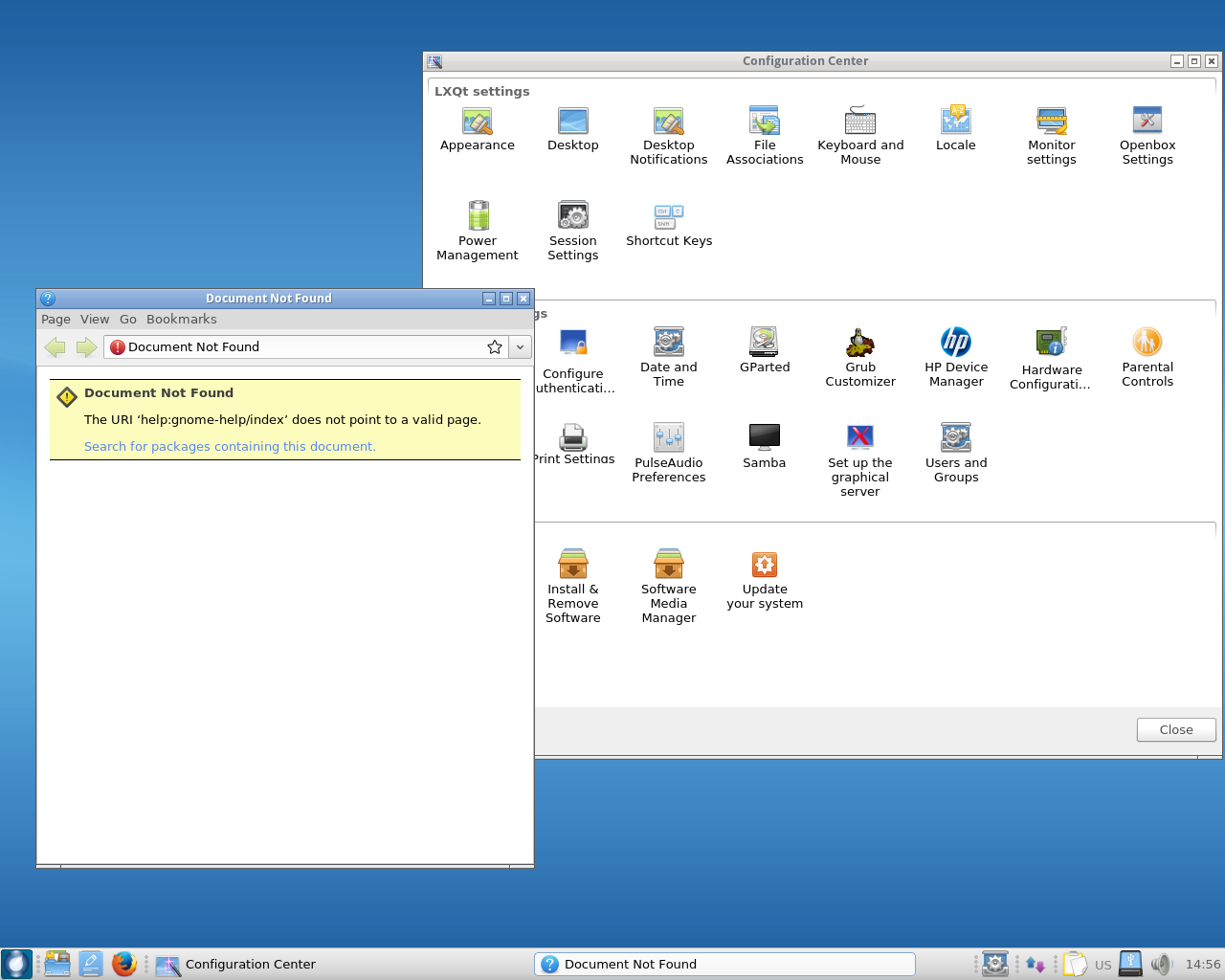Open the Desktop settings icon

(573, 129)
